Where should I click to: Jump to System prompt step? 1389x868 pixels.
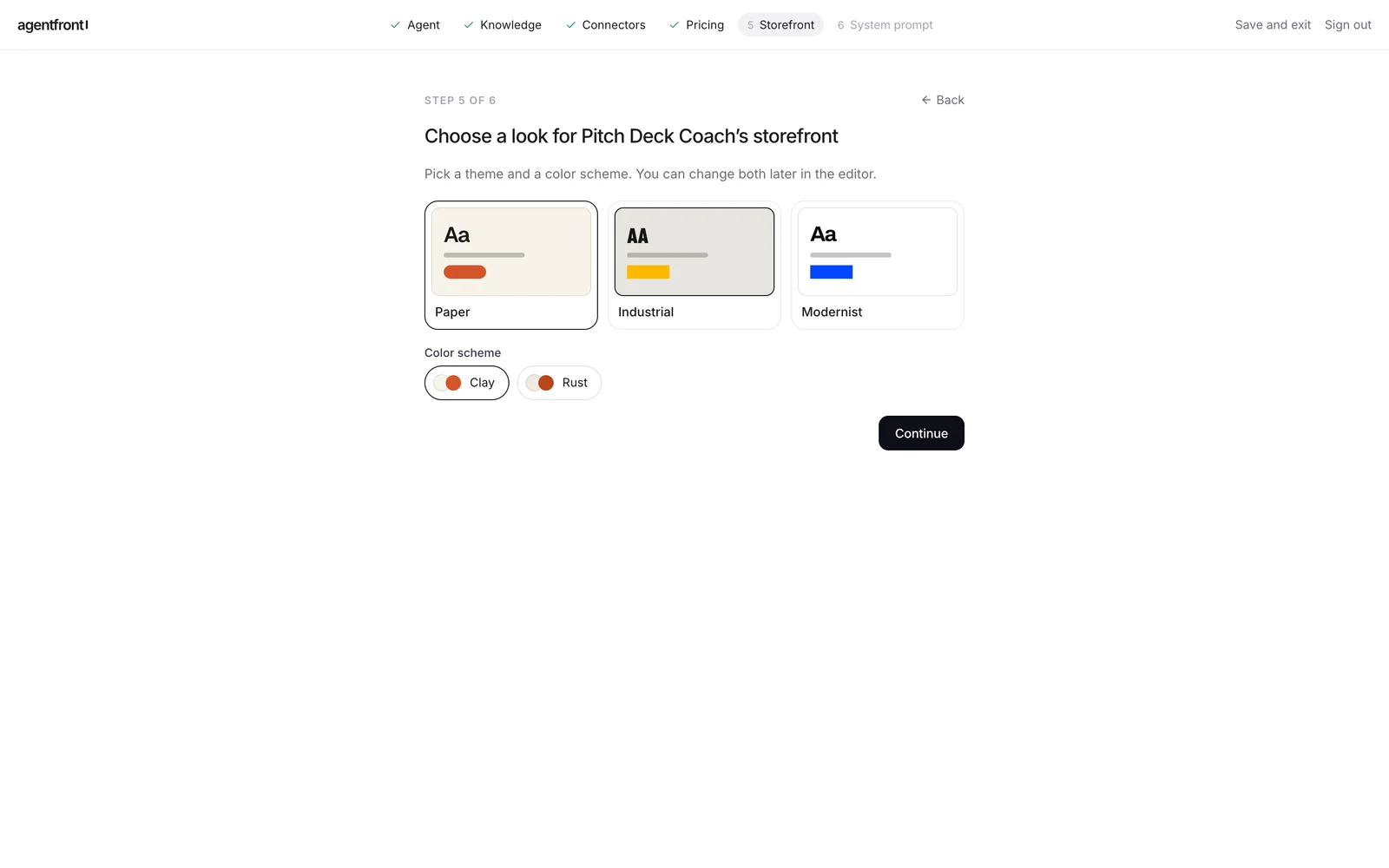[x=885, y=25]
